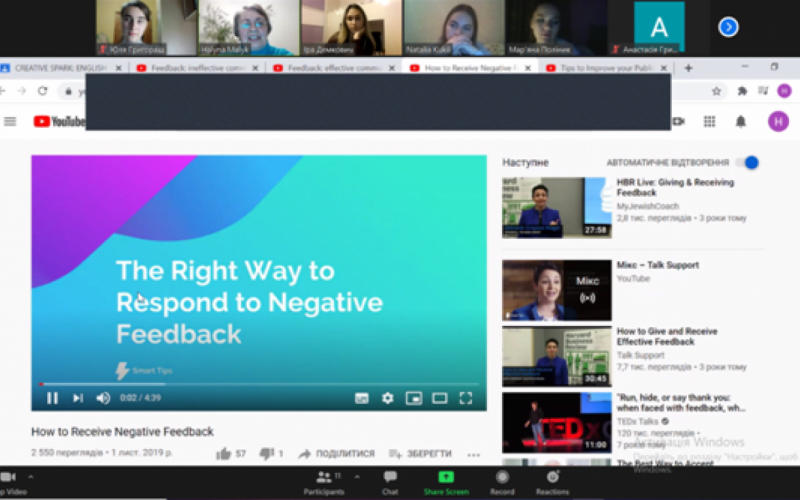
Task: Open "Run, hide, or say thank you" video title
Action: [681, 403]
